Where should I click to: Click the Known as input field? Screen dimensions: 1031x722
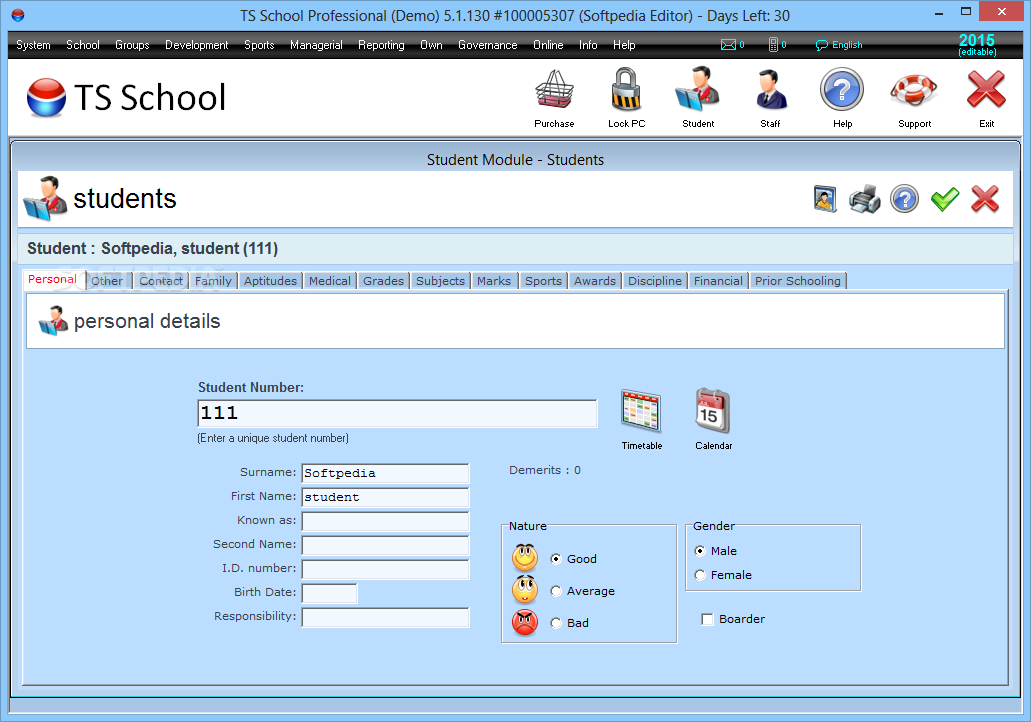point(385,521)
